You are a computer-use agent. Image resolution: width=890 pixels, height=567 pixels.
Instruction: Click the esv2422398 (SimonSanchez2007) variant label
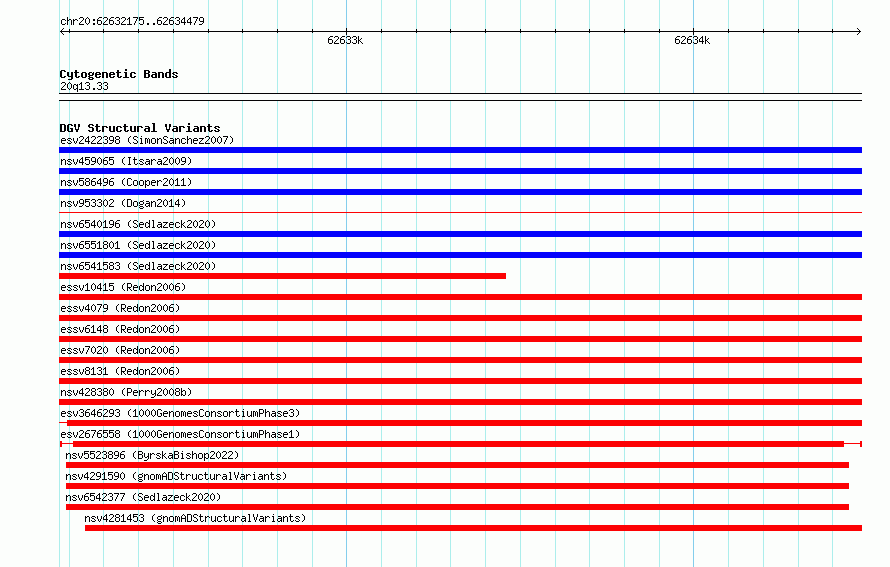coord(147,140)
